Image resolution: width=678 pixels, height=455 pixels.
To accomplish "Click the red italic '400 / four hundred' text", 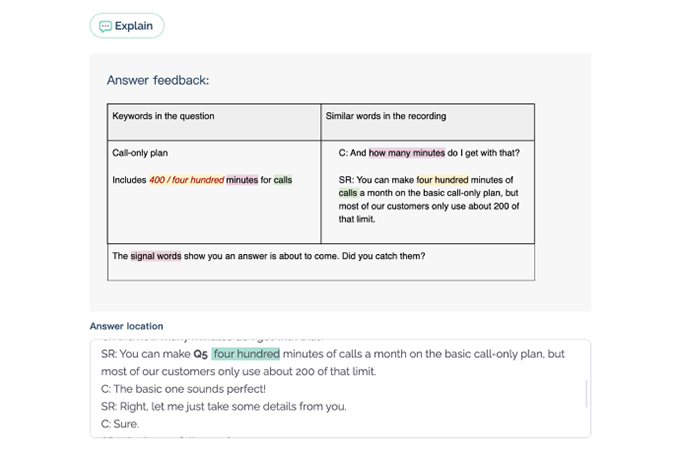I will pyautogui.click(x=186, y=180).
